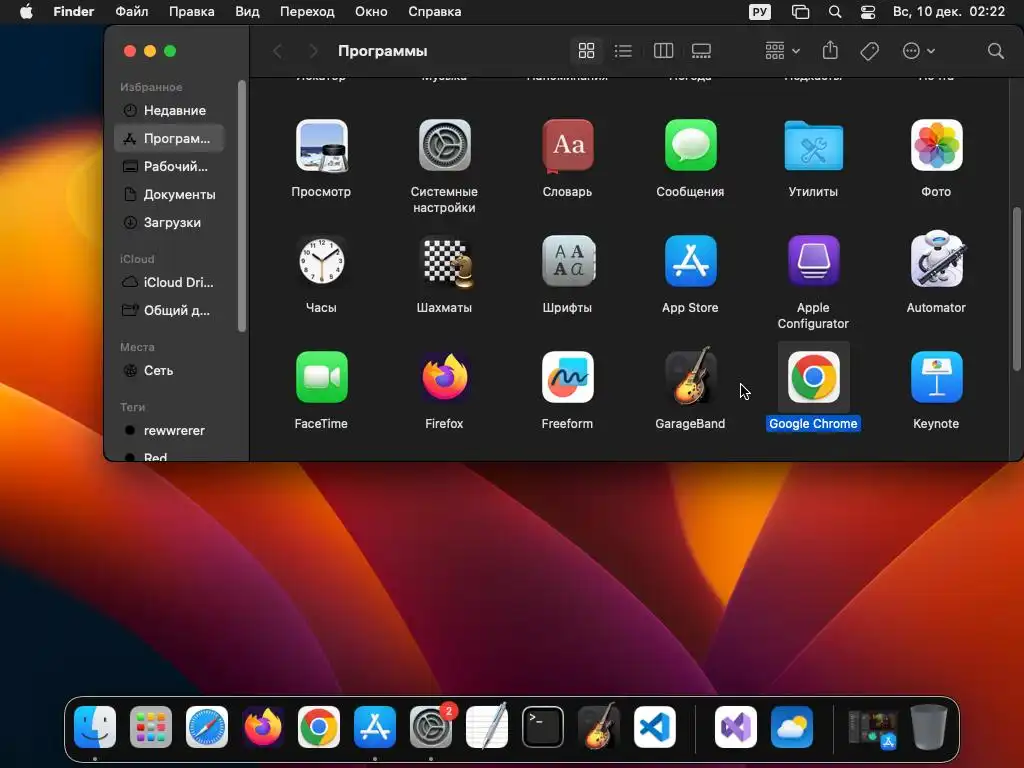Image resolution: width=1024 pixels, height=768 pixels.
Task: Select App Store icon in Programs folder
Action: (x=690, y=261)
